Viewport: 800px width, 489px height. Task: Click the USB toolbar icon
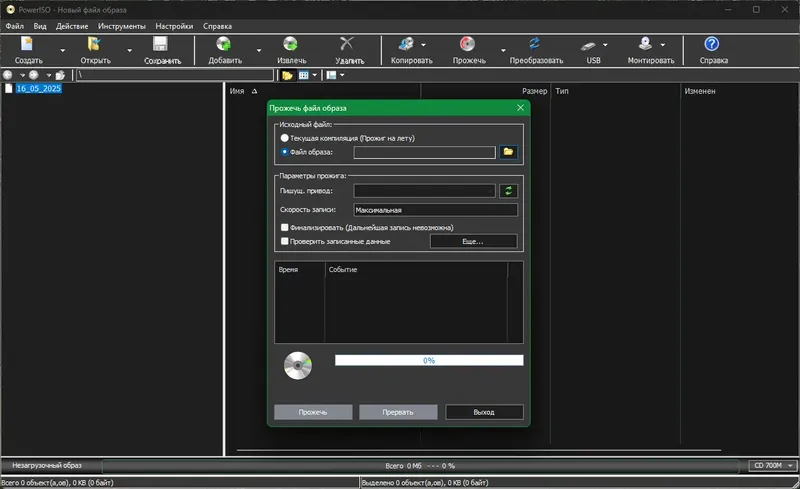(x=588, y=46)
